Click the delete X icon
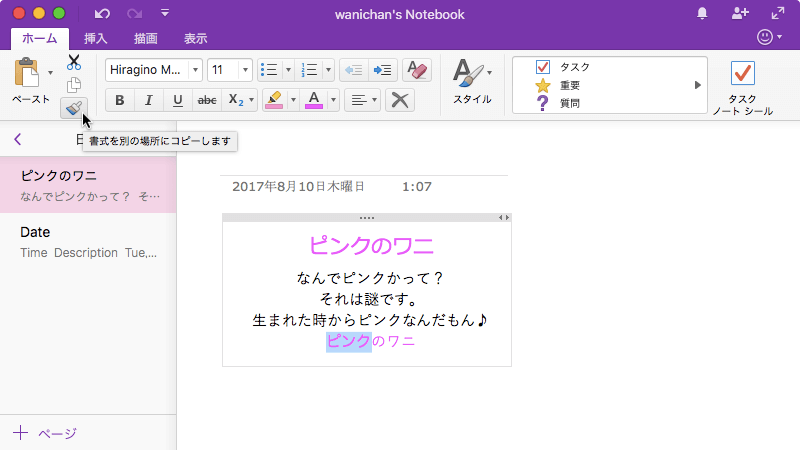The image size is (800, 450). coord(399,100)
